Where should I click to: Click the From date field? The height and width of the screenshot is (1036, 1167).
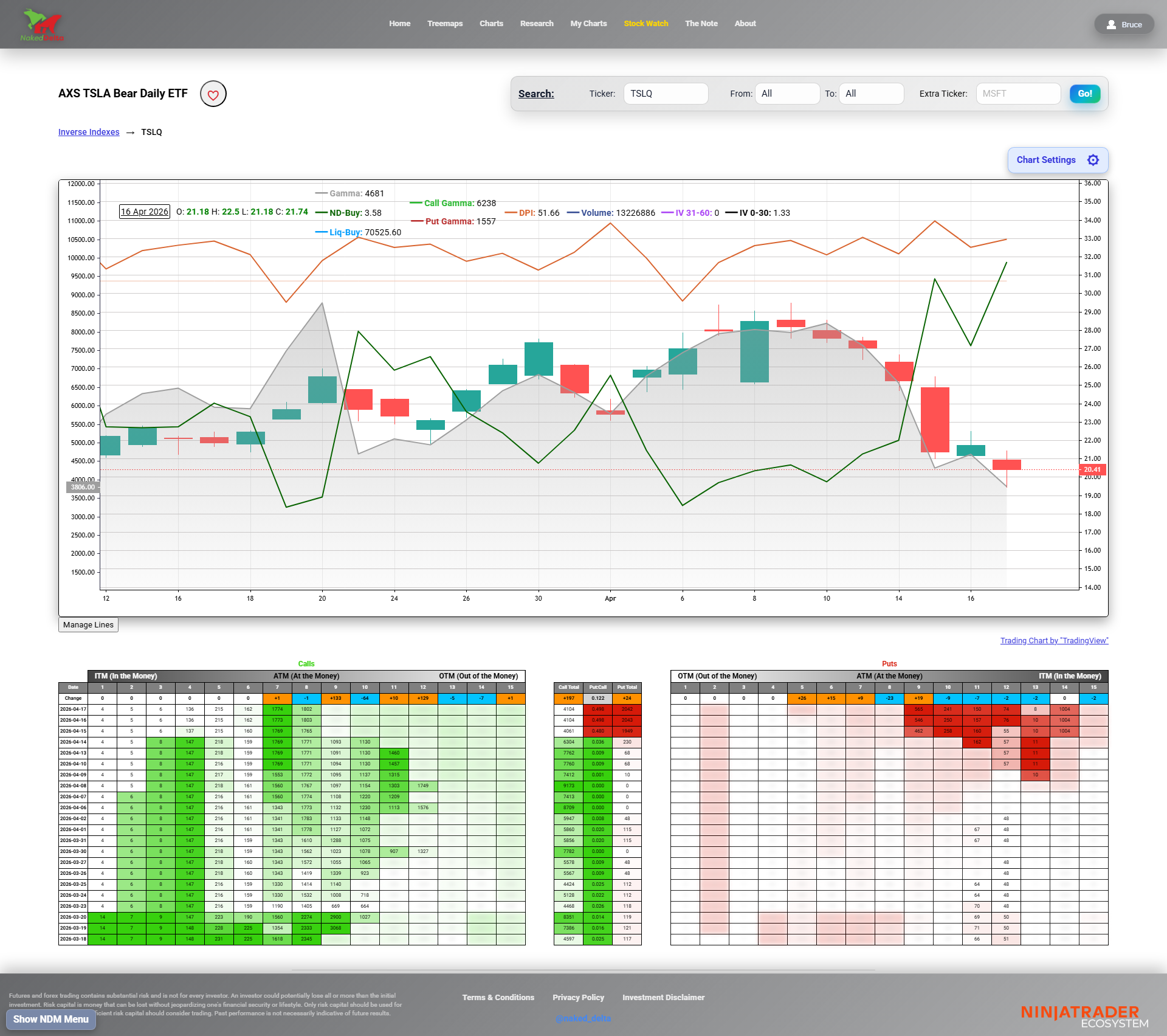pos(787,94)
